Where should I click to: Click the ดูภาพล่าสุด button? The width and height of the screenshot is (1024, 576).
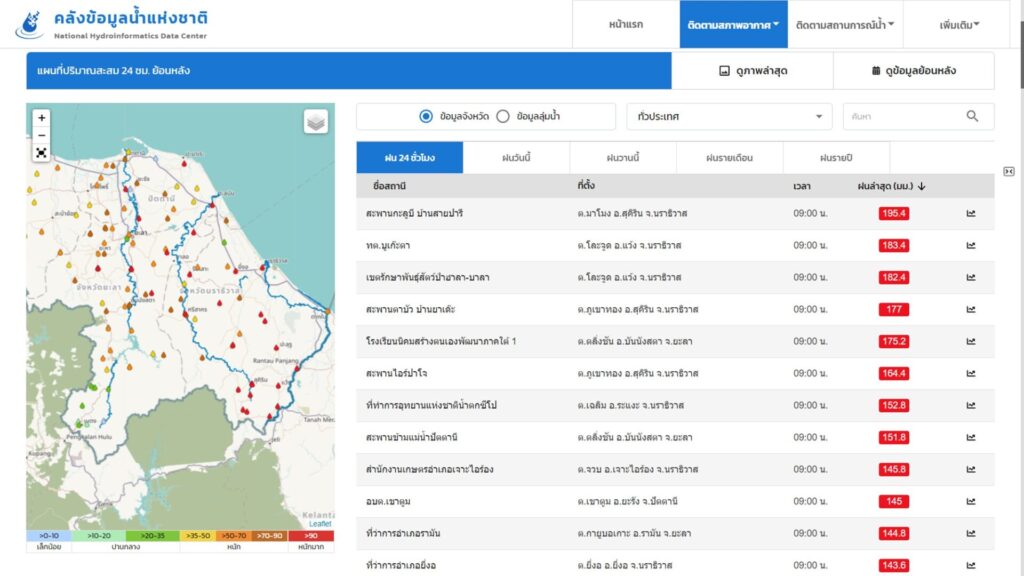point(752,71)
